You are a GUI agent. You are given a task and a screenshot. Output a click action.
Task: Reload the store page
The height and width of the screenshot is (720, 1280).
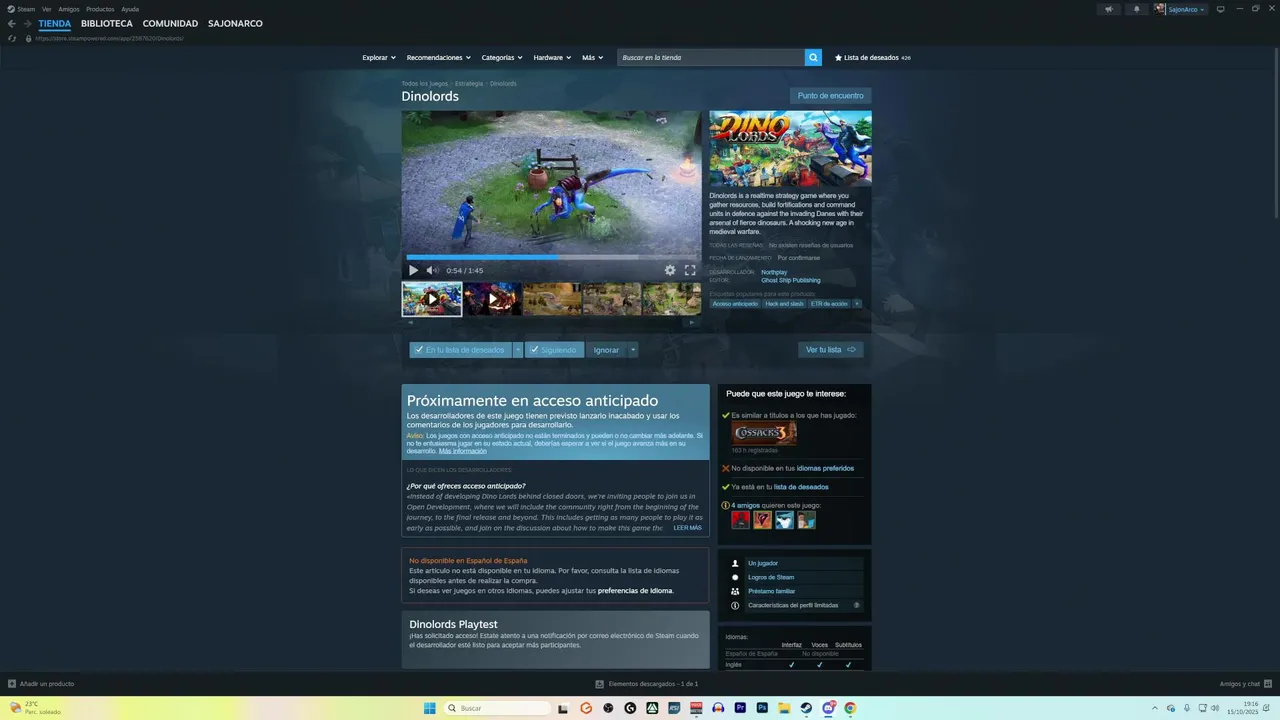pos(12,38)
